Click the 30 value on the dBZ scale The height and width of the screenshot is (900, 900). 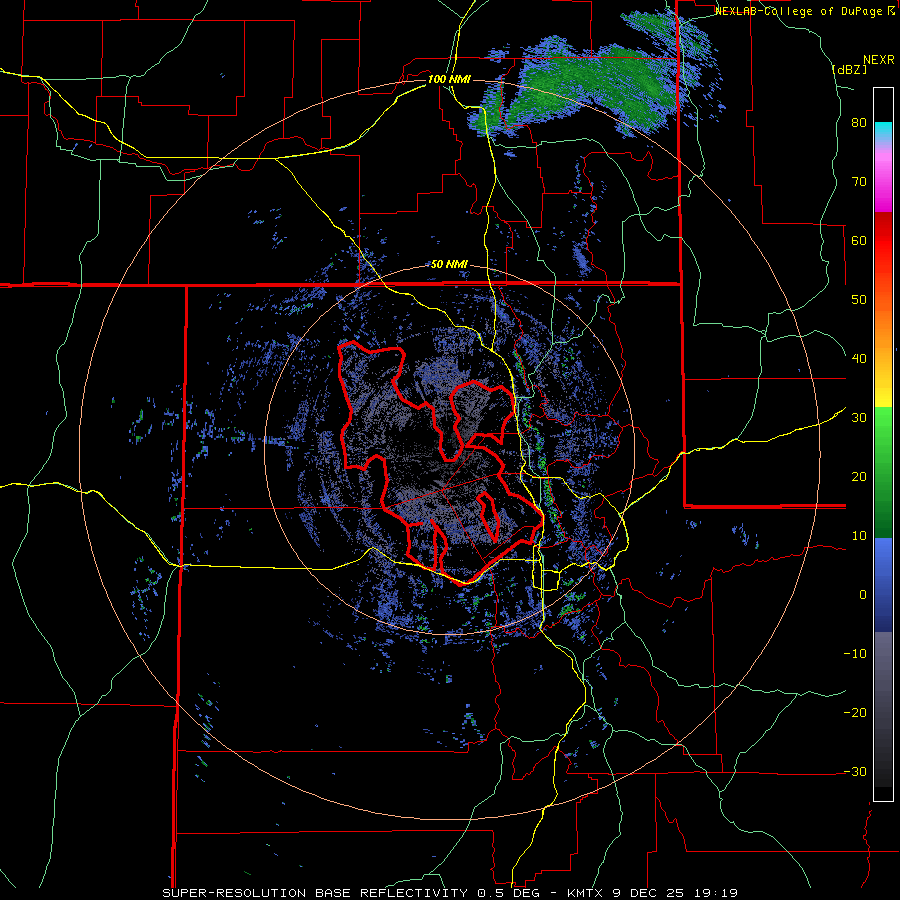pyautogui.click(x=859, y=418)
